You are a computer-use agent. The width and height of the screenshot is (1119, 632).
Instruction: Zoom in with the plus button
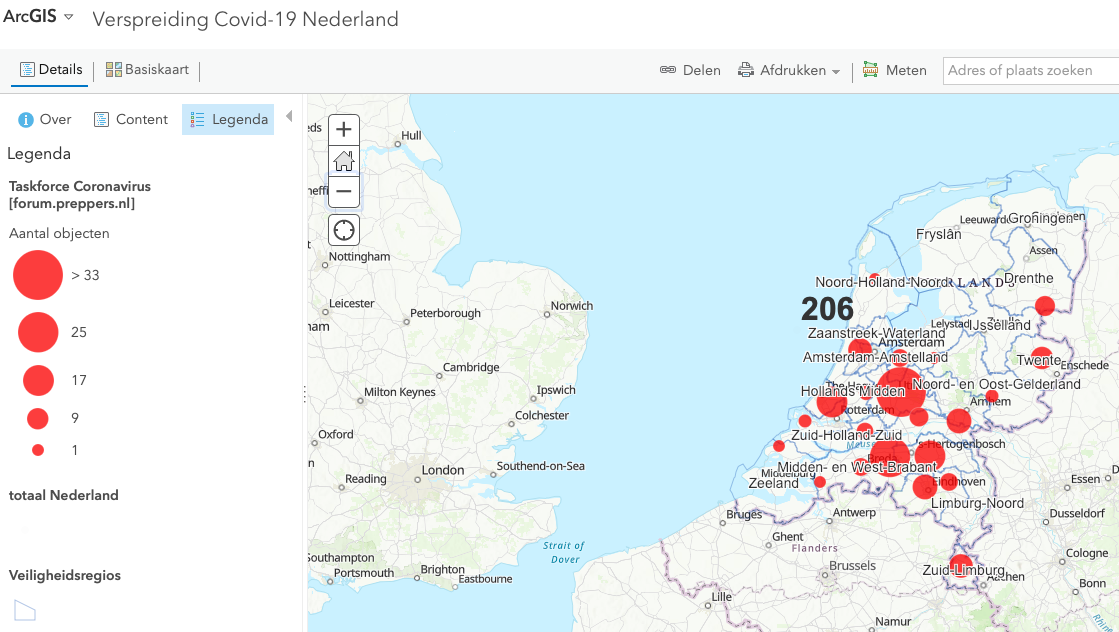(x=344, y=130)
